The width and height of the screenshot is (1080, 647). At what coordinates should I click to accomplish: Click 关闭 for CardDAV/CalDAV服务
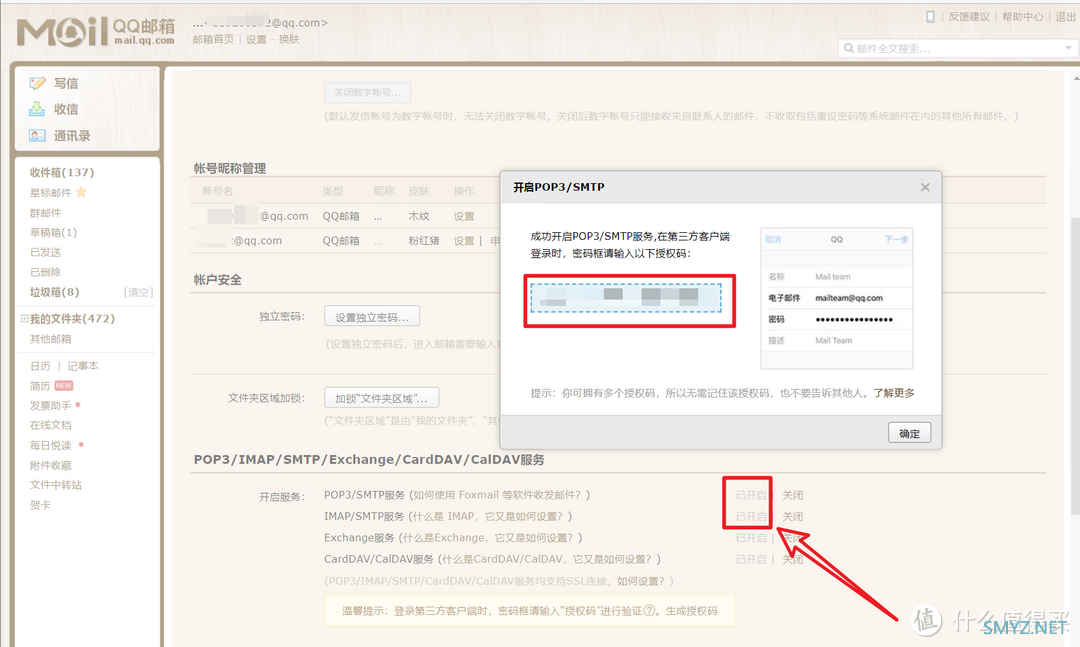[793, 559]
